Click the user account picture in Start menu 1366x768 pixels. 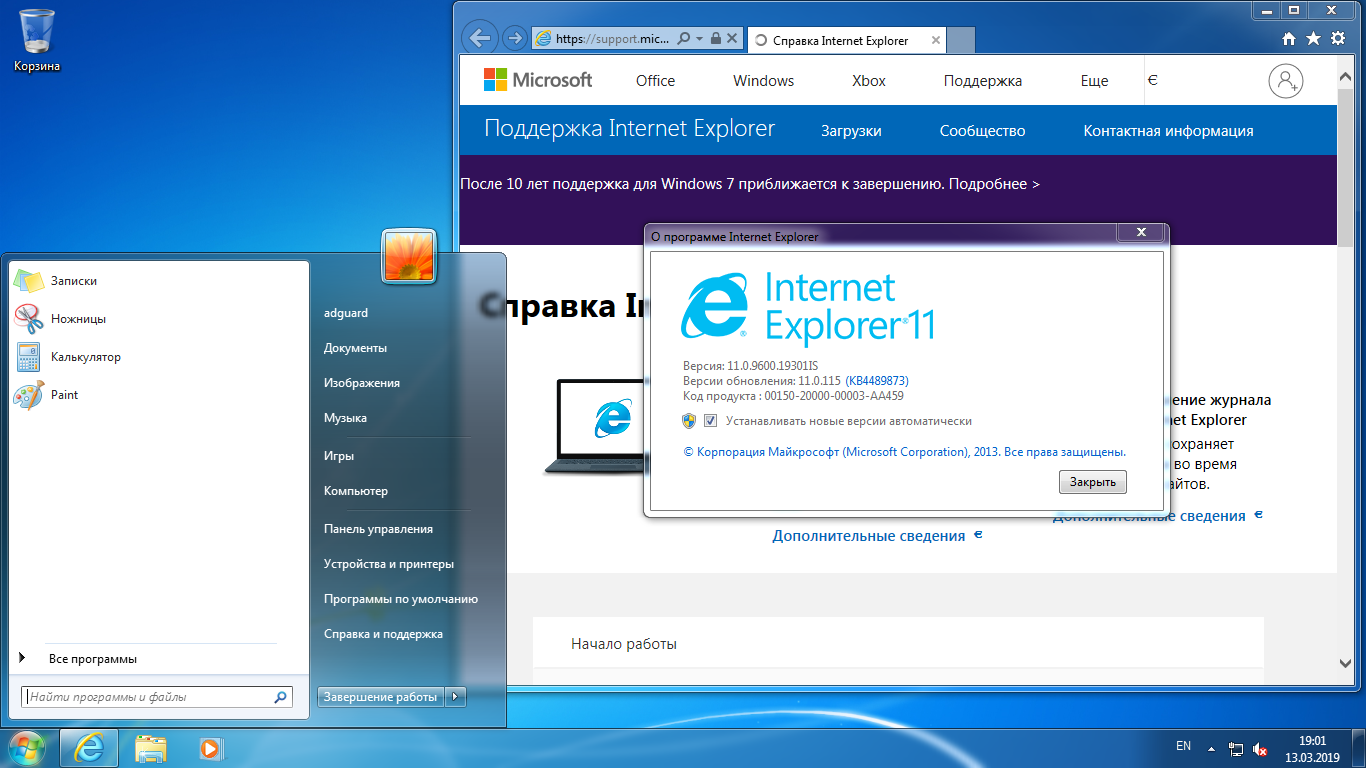[409, 256]
